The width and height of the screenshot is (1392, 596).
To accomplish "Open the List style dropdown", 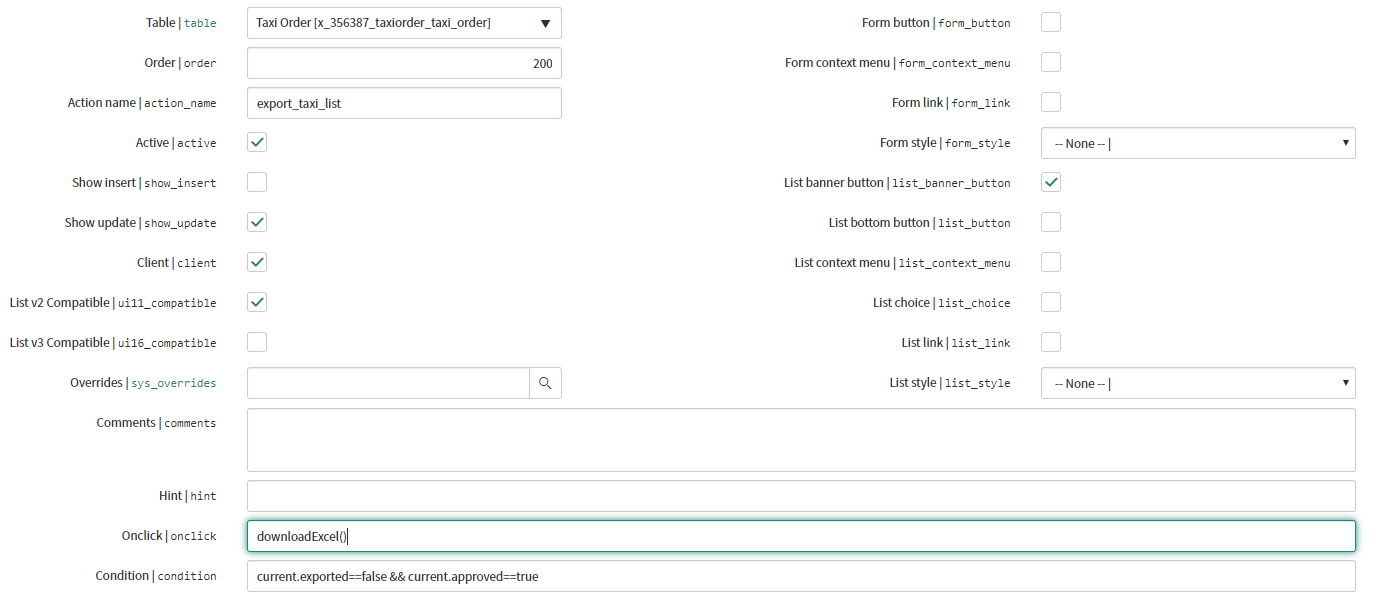I will [x=1198, y=383].
